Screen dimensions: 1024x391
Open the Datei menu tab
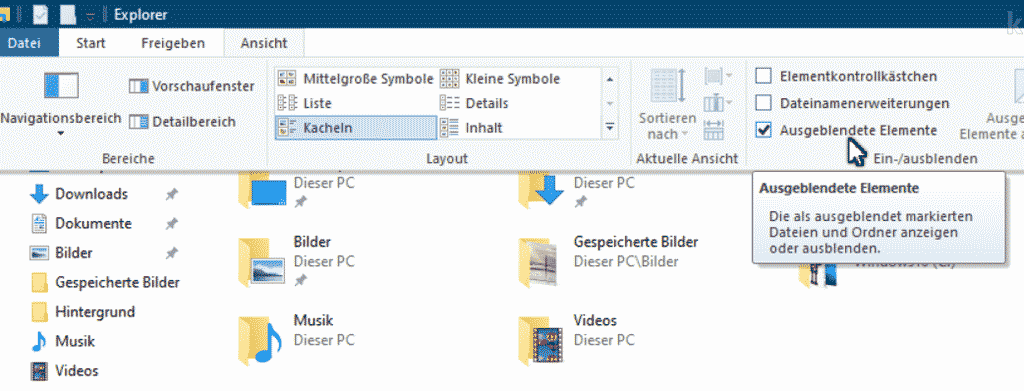[x=25, y=43]
